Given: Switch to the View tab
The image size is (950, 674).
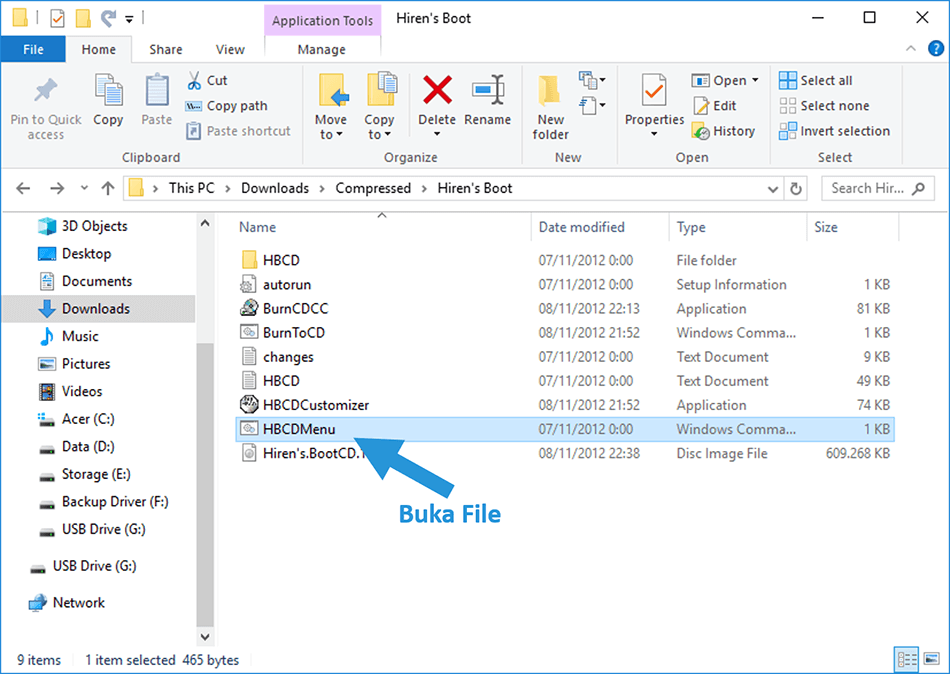Looking at the screenshot, I should tap(230, 49).
